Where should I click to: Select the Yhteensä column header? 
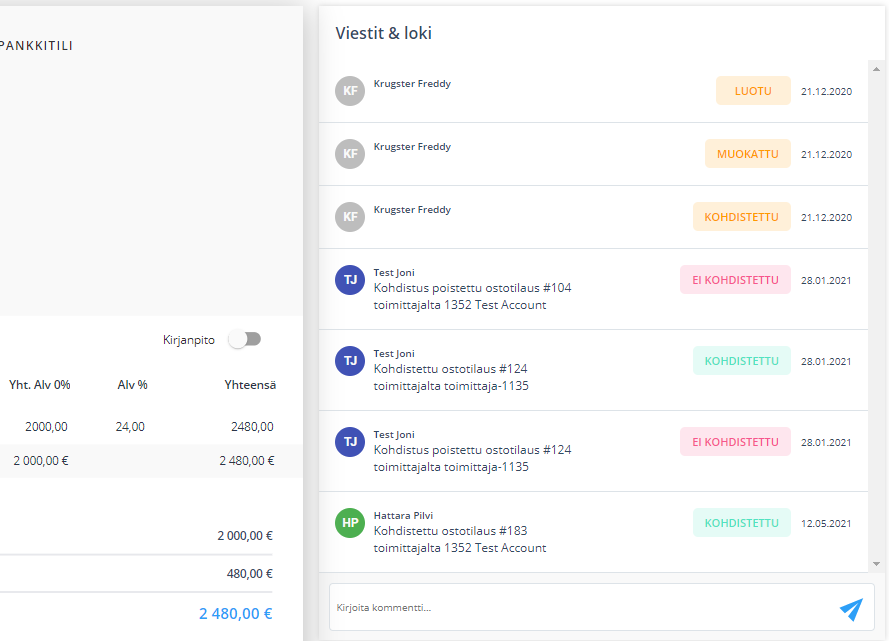pos(250,385)
